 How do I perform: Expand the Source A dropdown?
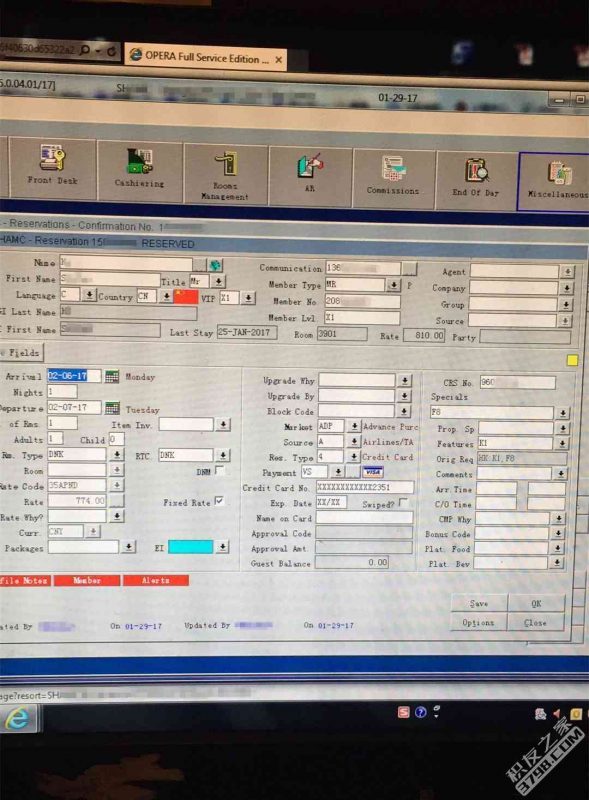click(x=353, y=441)
